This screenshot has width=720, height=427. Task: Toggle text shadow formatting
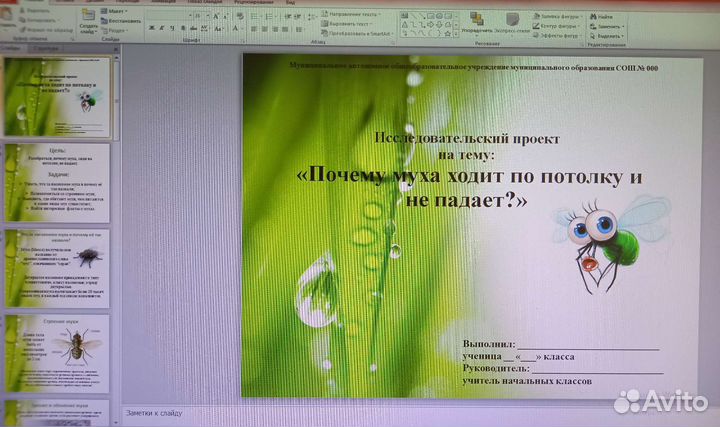point(183,28)
